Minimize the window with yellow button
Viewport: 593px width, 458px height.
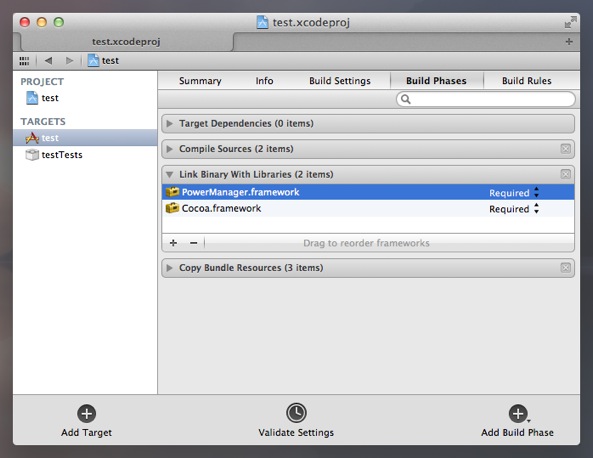[42, 22]
